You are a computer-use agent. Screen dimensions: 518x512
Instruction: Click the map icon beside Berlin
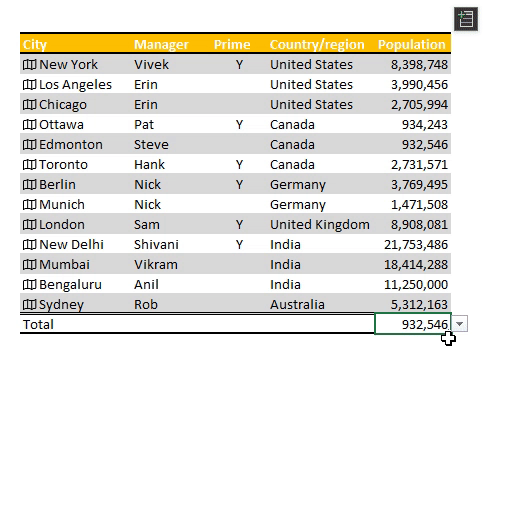click(29, 184)
